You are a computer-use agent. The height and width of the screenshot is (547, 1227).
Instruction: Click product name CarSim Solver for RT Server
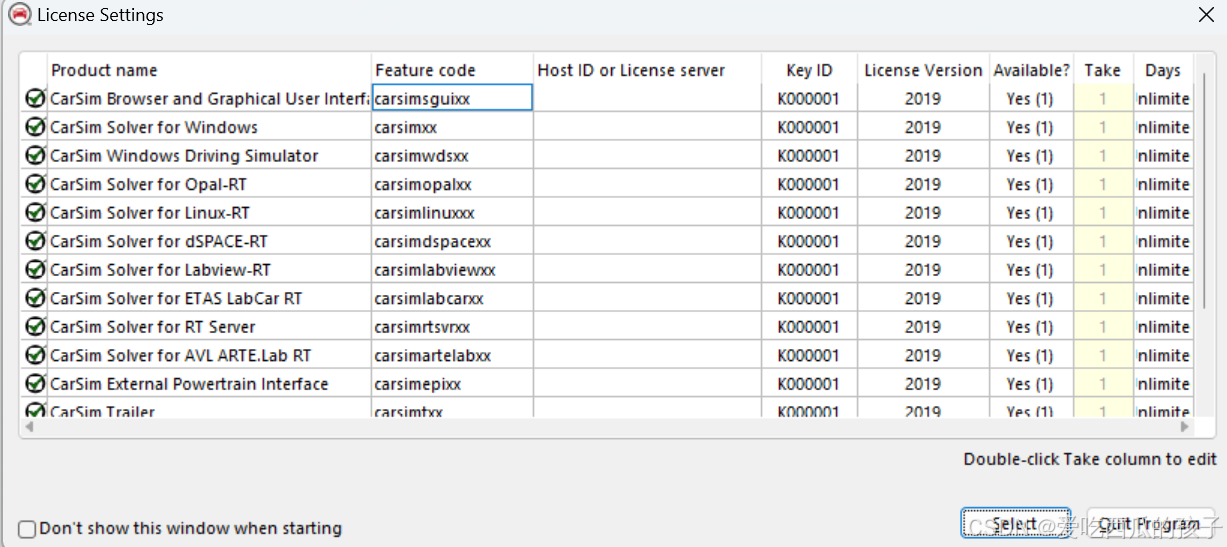click(x=153, y=326)
